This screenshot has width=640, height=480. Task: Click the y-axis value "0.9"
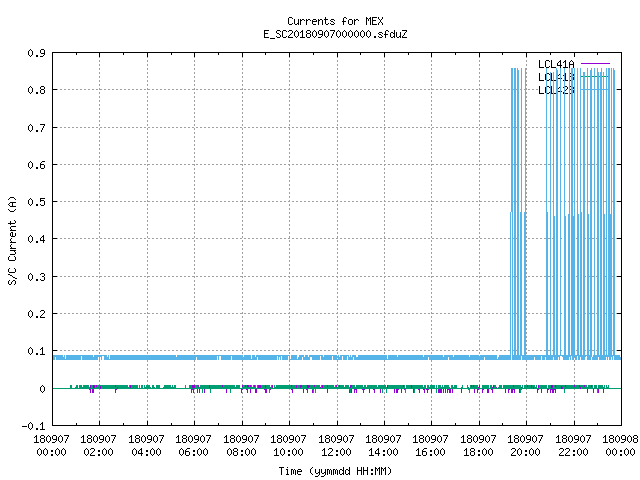pos(36,53)
